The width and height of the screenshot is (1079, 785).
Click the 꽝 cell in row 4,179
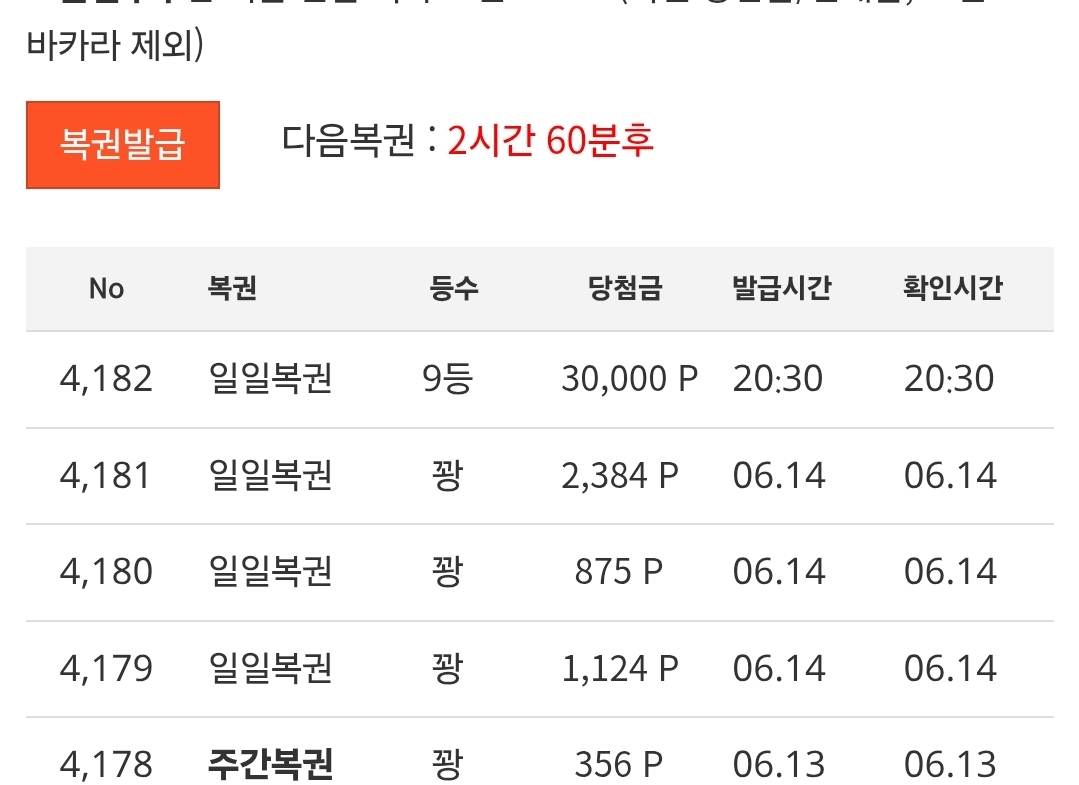(447, 668)
